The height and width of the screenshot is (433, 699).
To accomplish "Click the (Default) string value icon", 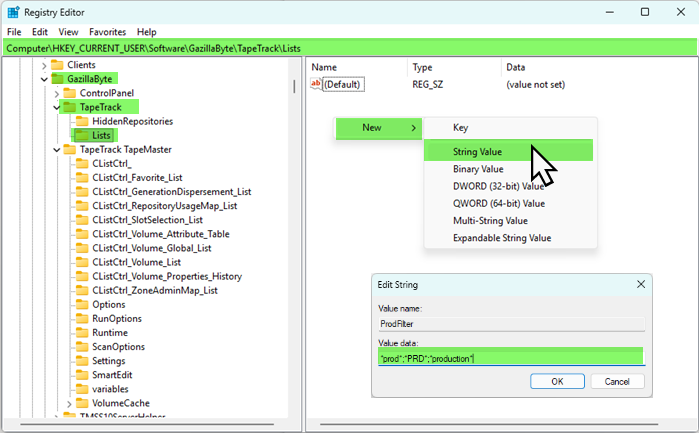I will [x=317, y=85].
